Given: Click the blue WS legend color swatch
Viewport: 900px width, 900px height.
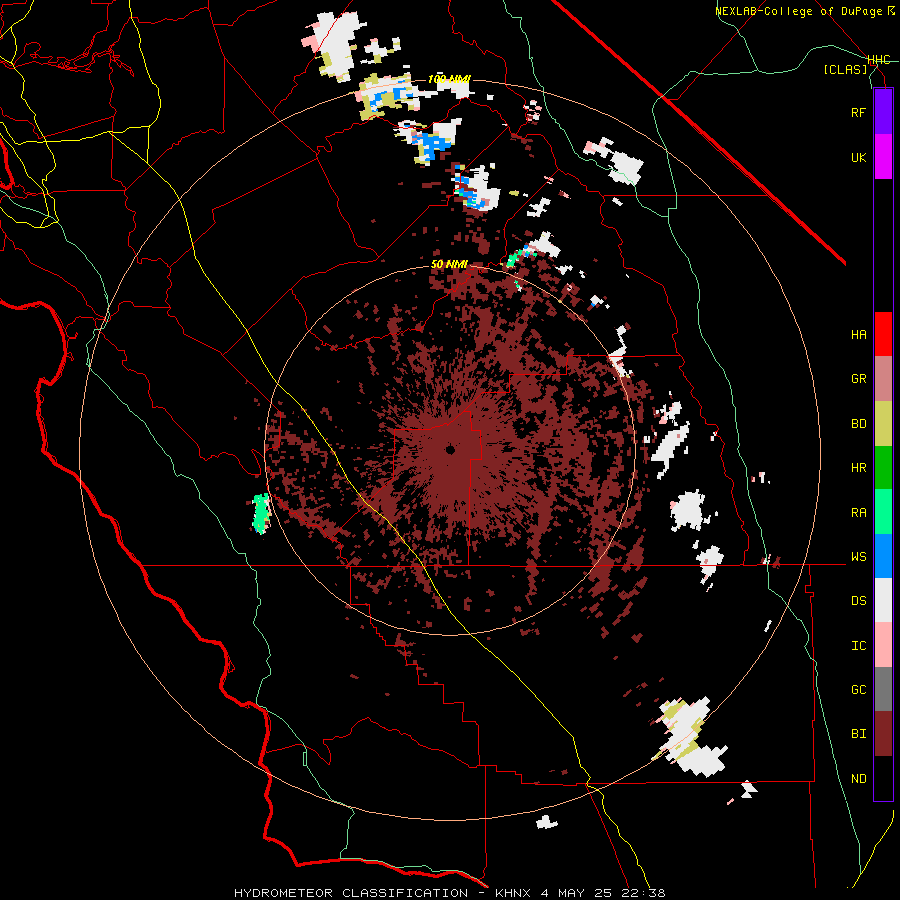Looking at the screenshot, I should pyautogui.click(x=883, y=556).
